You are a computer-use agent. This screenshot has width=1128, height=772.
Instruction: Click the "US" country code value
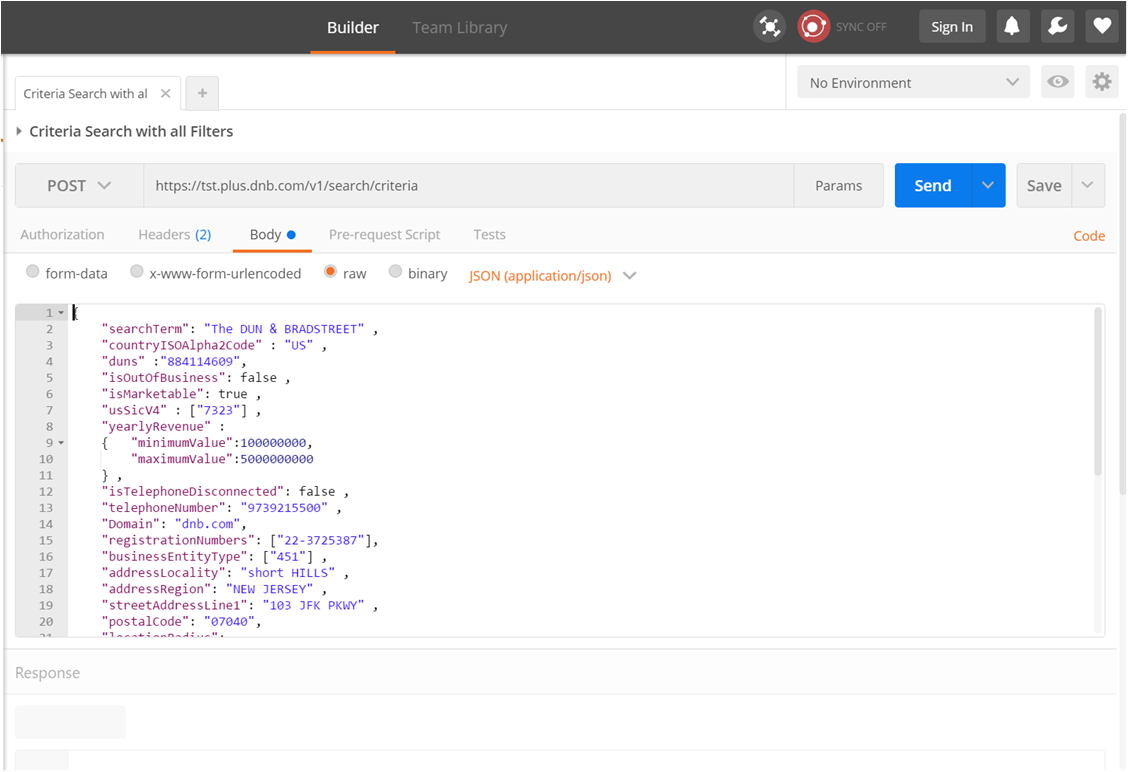(298, 345)
